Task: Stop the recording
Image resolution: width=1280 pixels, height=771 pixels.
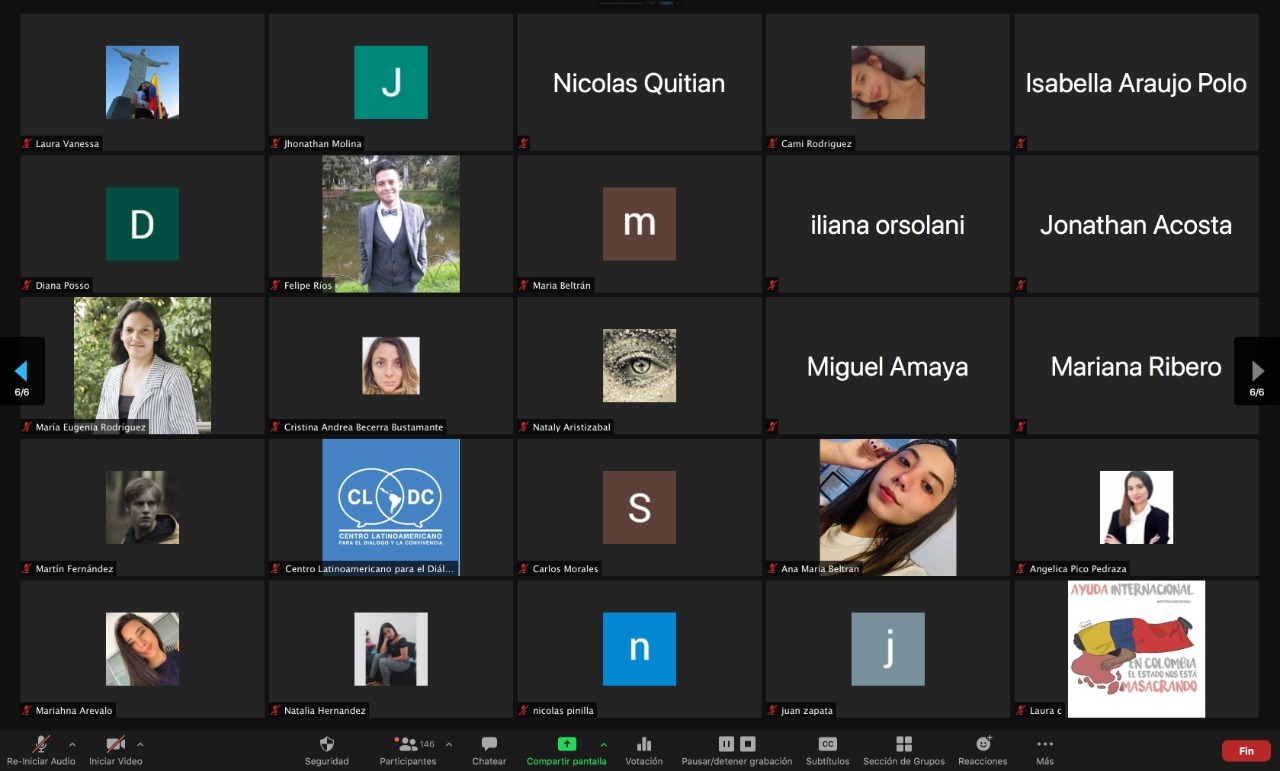Action: click(748, 744)
